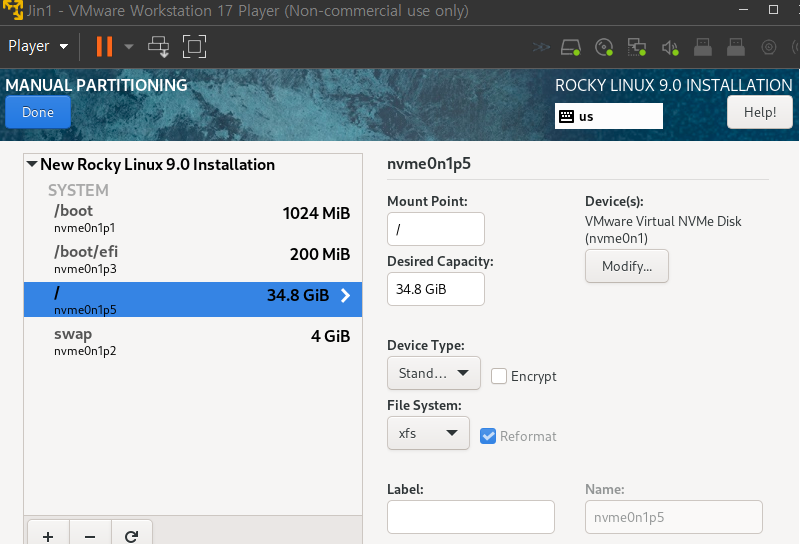This screenshot has height=544, width=800.
Task: Collapse the New Rocky Linux 9.0 Installation tree
Action: [x=32, y=164]
